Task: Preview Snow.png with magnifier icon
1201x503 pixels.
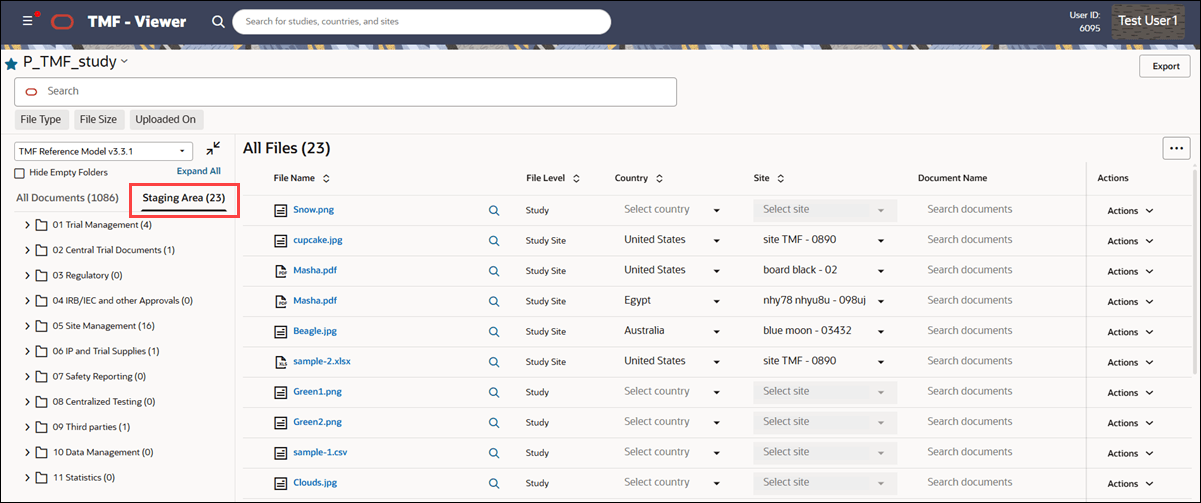Action: coord(494,210)
